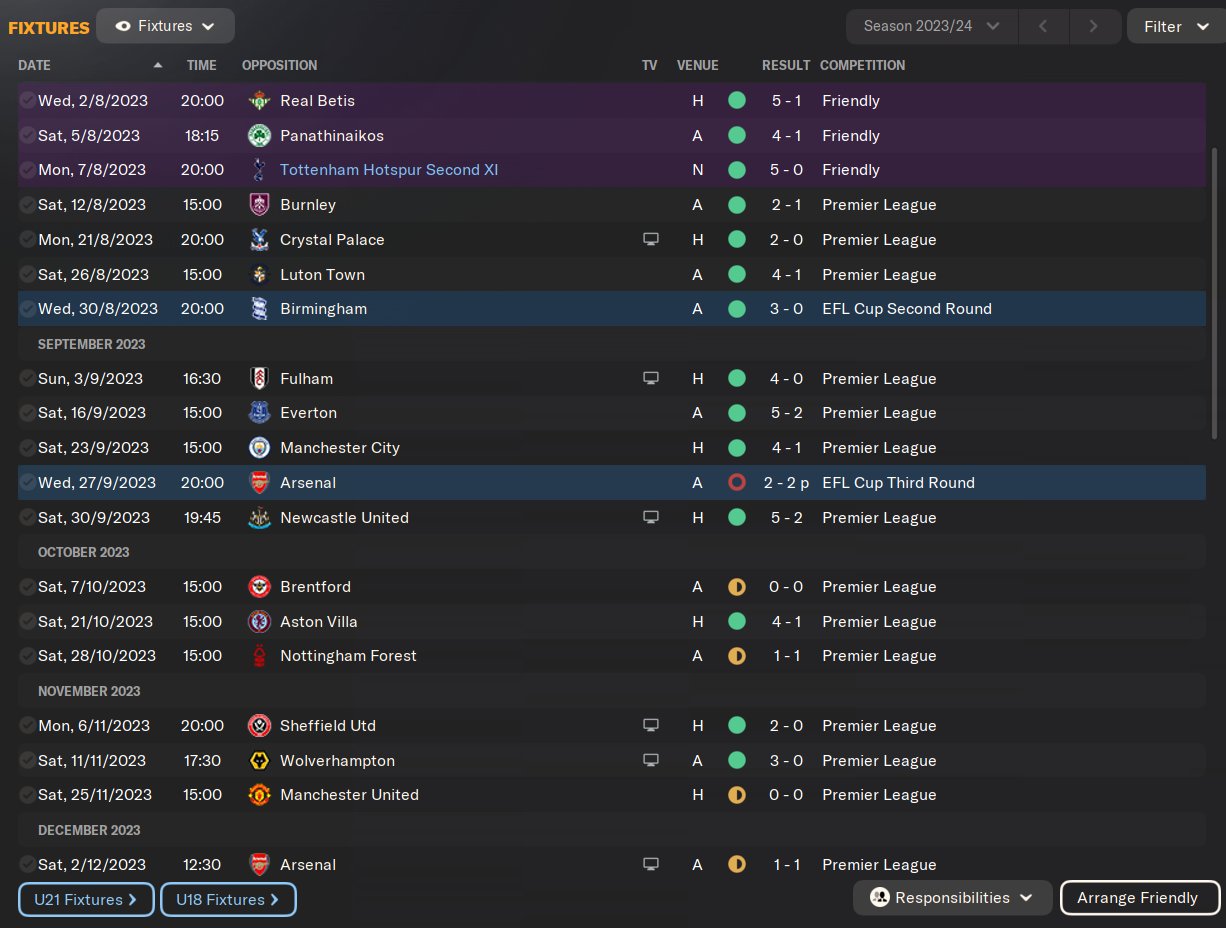
Task: Open the Filter dropdown
Action: pos(1175,26)
